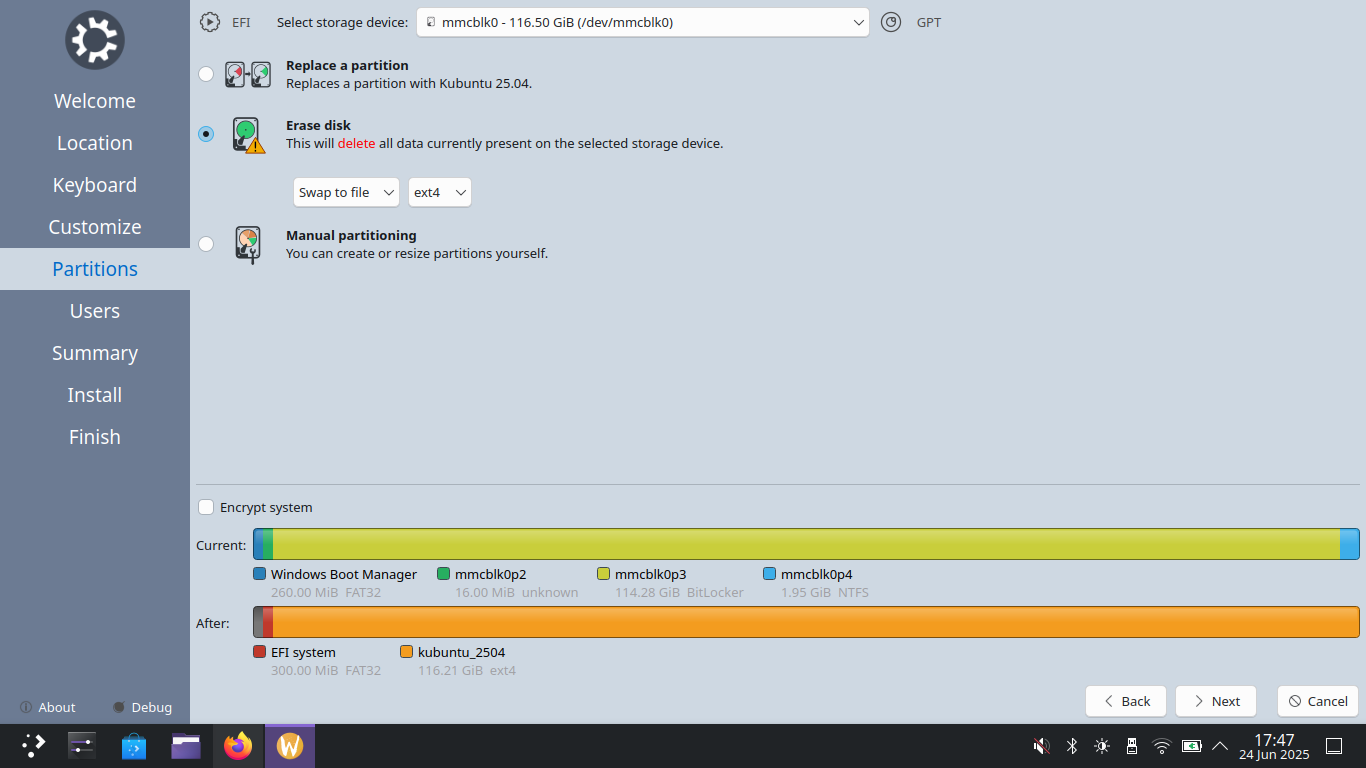1366x768 pixels.
Task: Go to the Keyboard step
Action: pos(95,185)
